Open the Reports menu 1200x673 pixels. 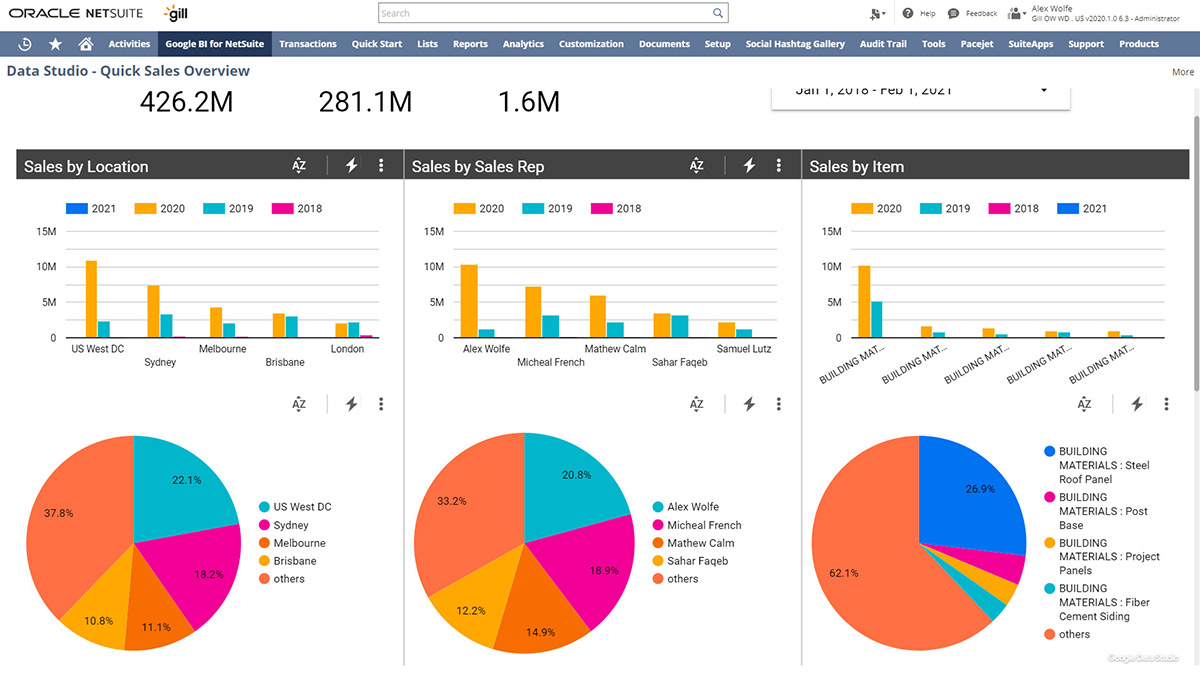[x=470, y=44]
